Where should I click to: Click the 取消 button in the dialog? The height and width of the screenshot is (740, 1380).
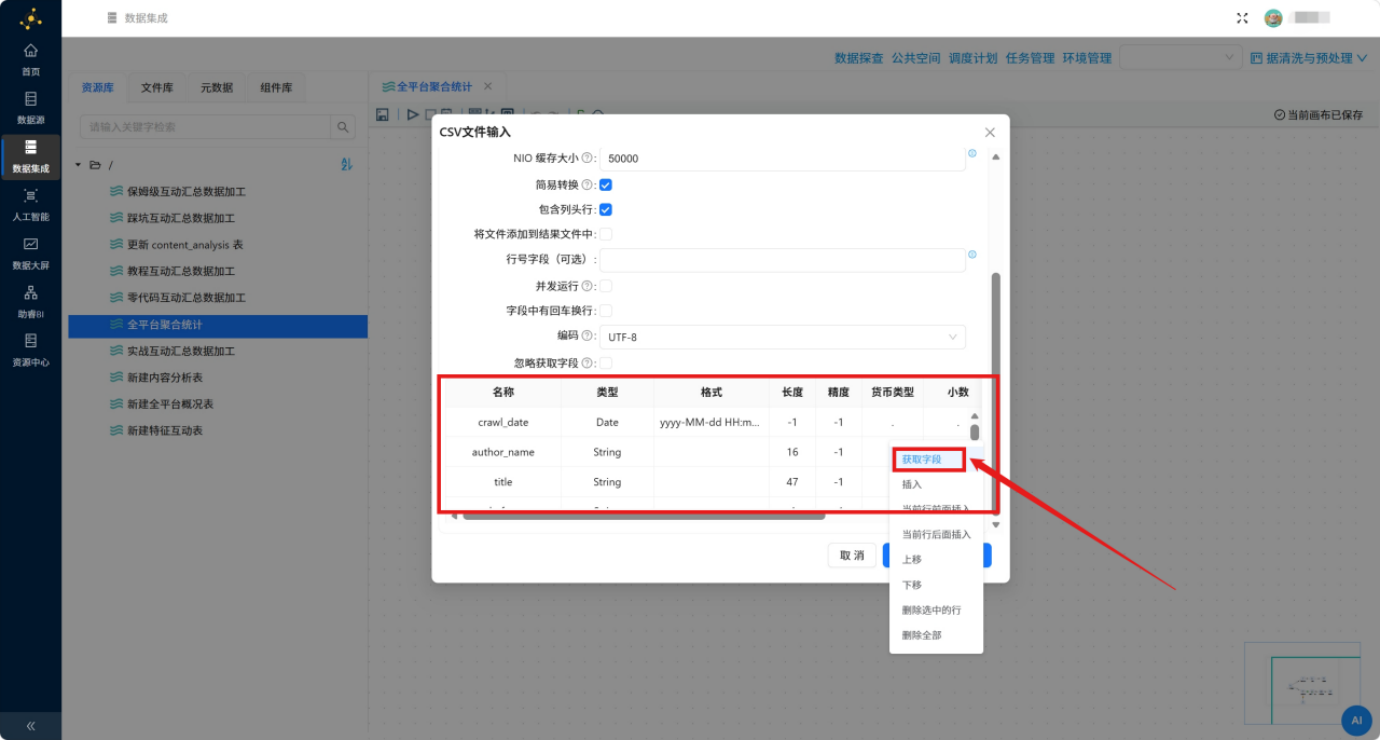click(x=852, y=556)
